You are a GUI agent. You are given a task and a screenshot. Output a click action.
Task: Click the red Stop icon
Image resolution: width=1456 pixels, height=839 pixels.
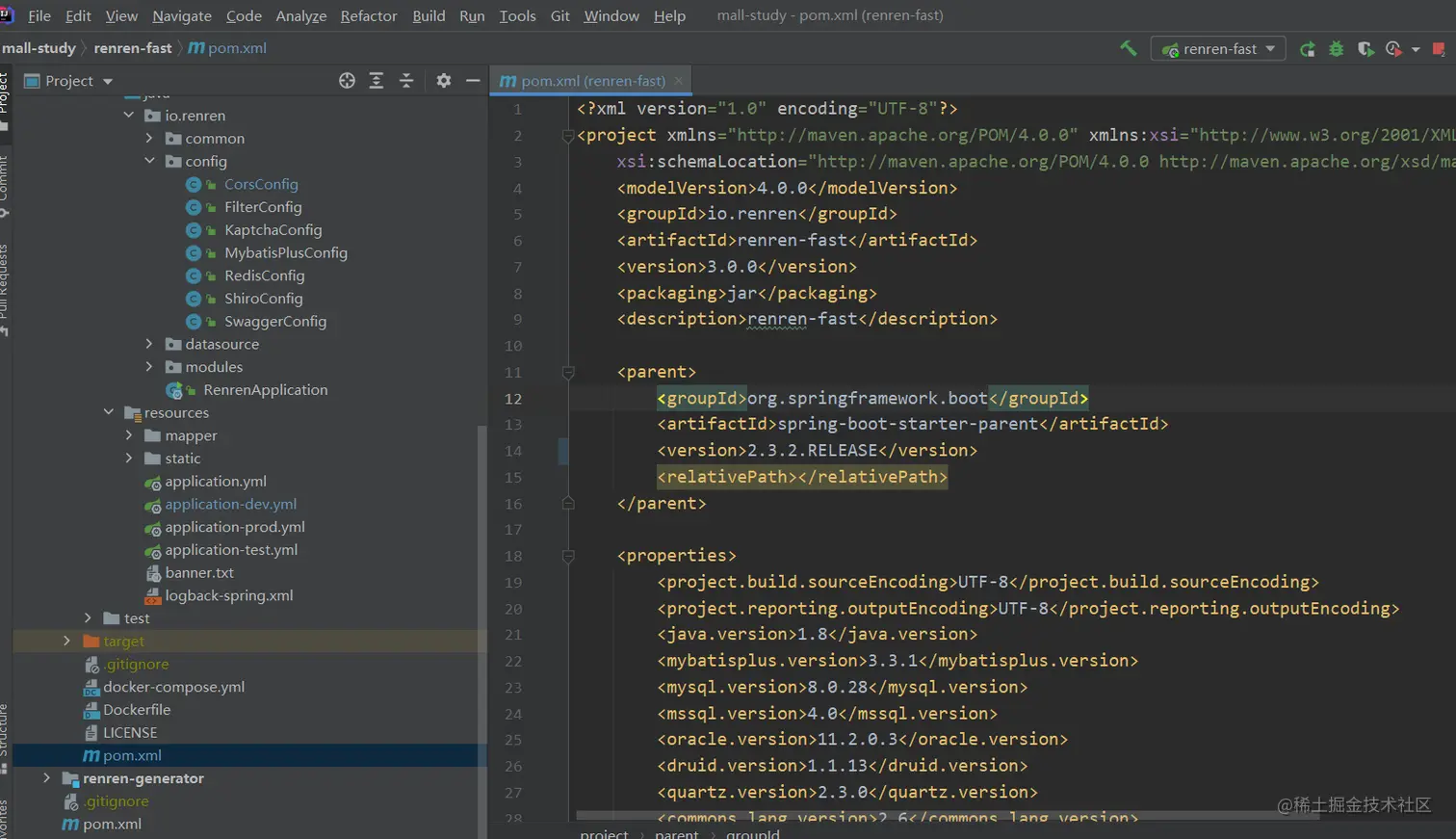[1439, 49]
